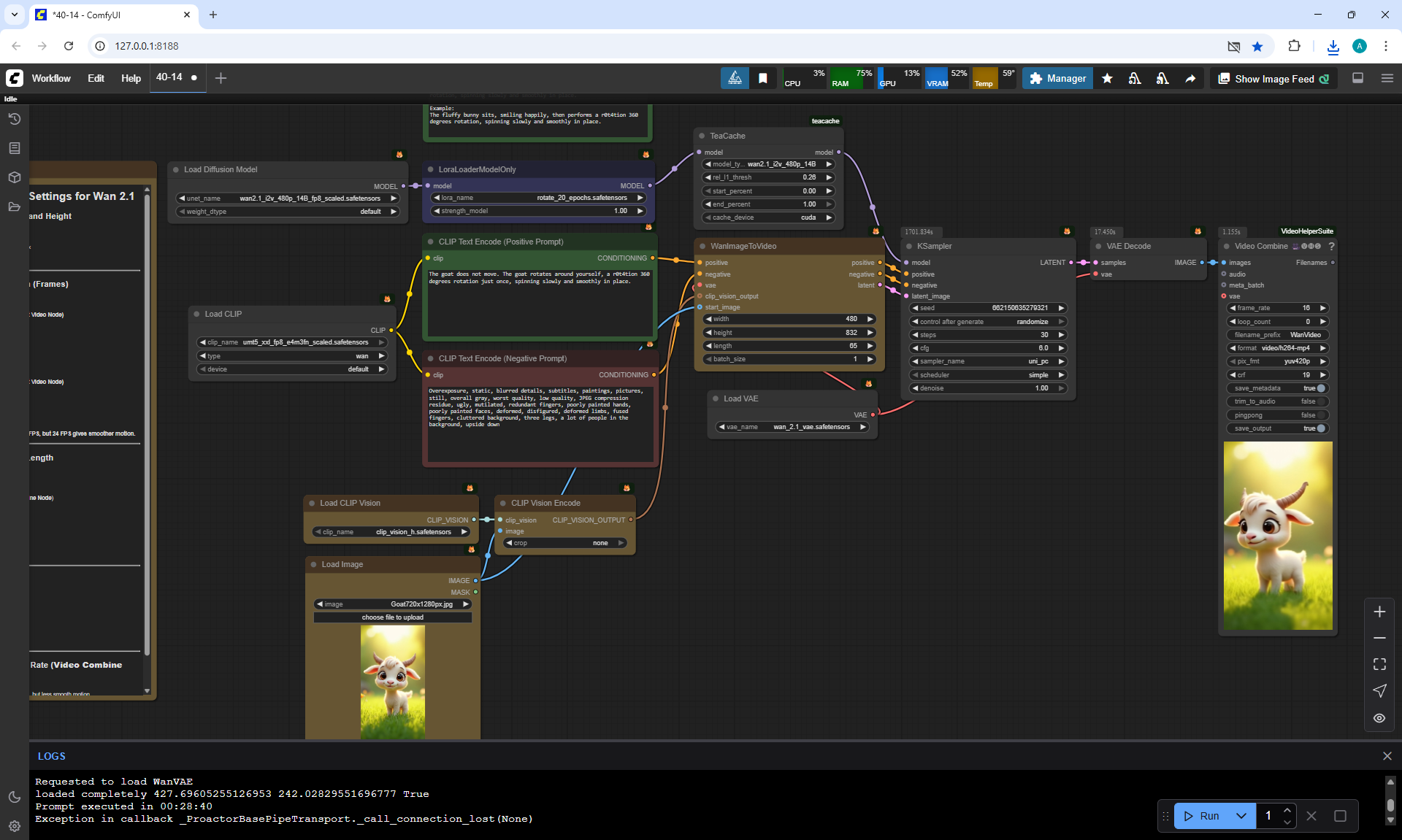Click the fit view canvas icon
1402x840 pixels.
click(1379, 664)
